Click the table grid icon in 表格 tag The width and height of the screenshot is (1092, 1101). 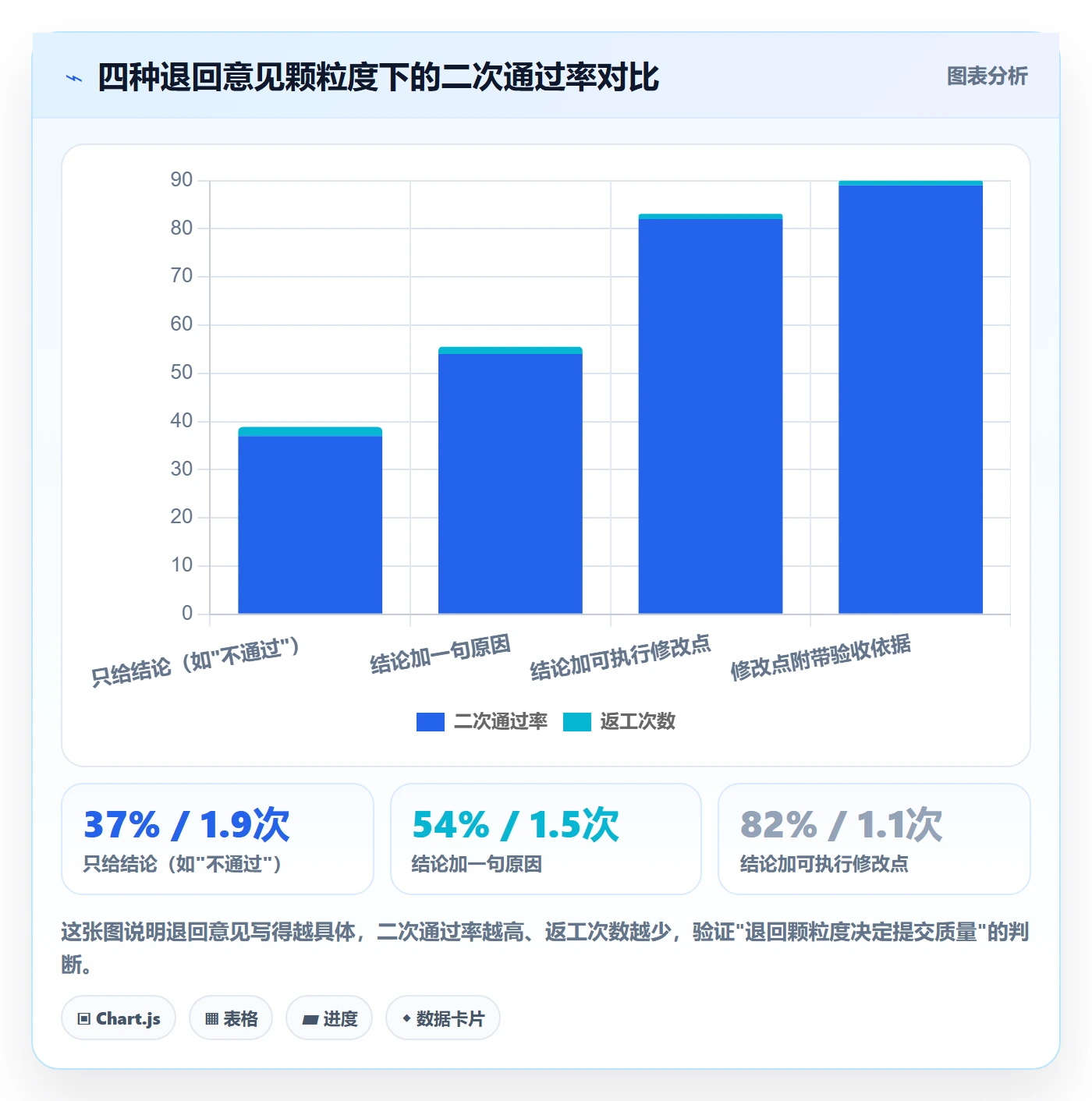(211, 1018)
